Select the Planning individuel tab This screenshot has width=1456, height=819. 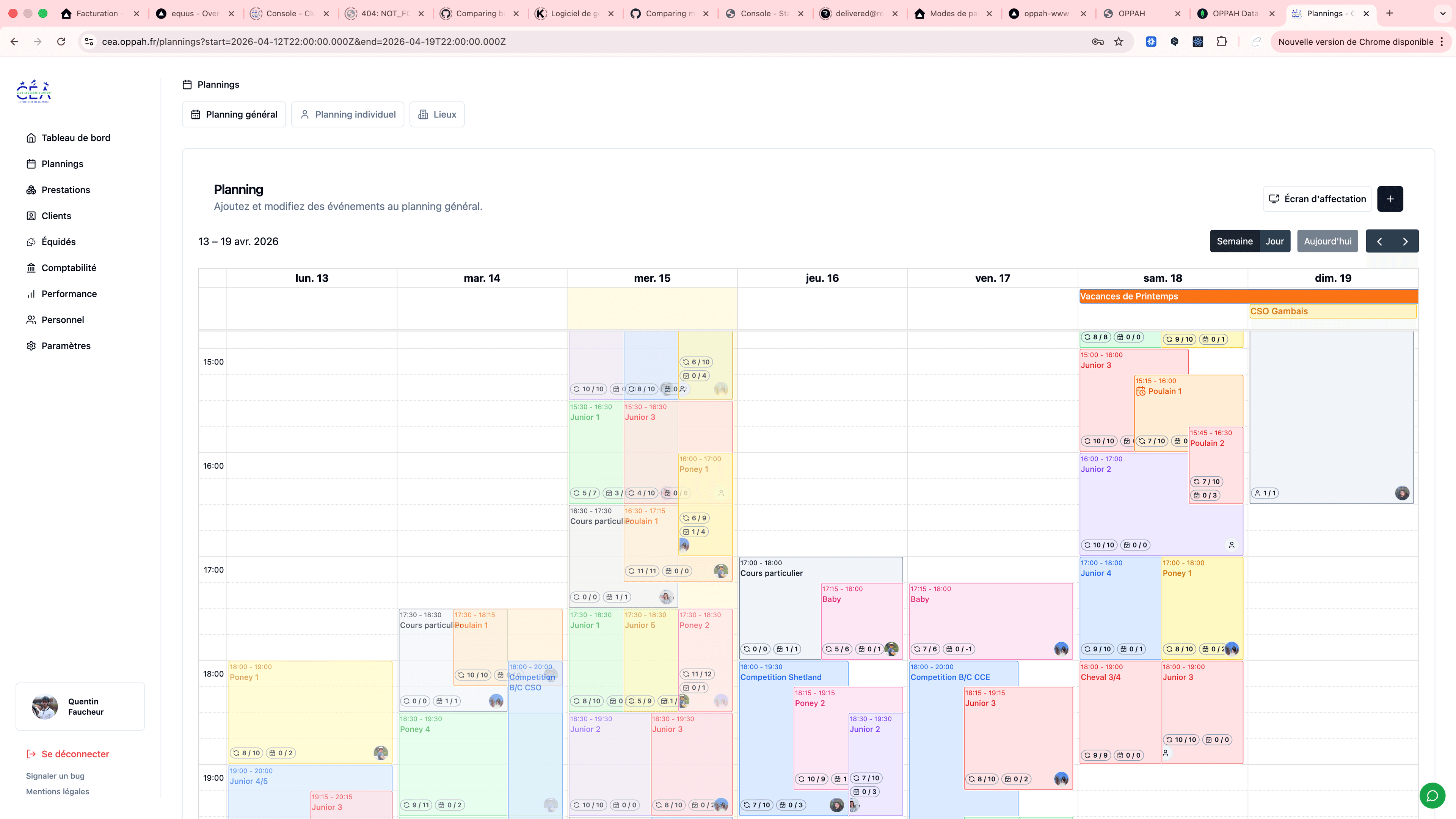[x=348, y=115]
